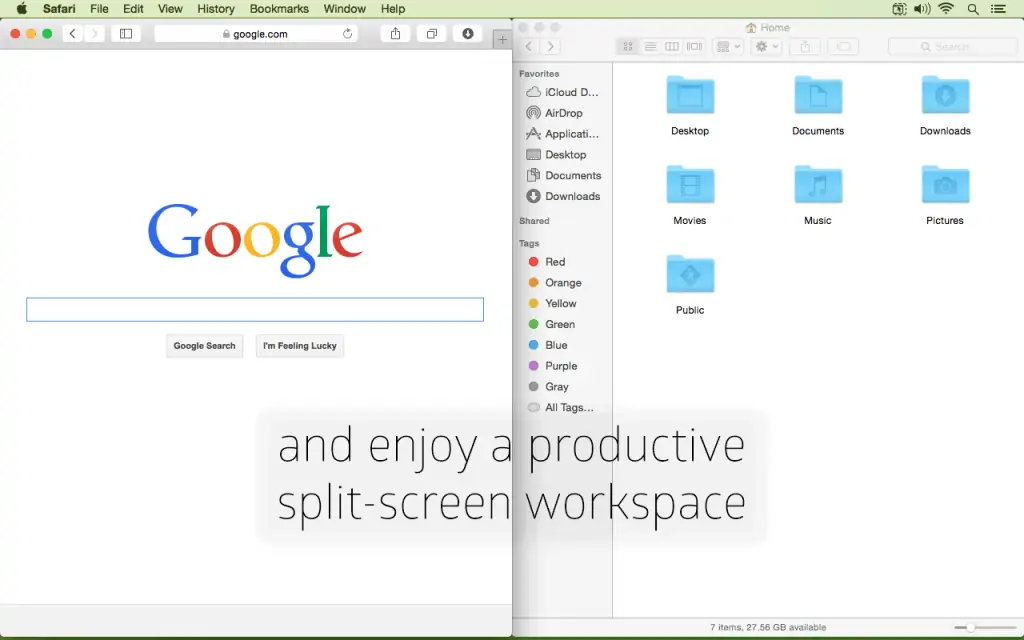Screen dimensions: 1024x640
Task: Click the Wi-Fi status icon
Action: [x=946, y=9]
